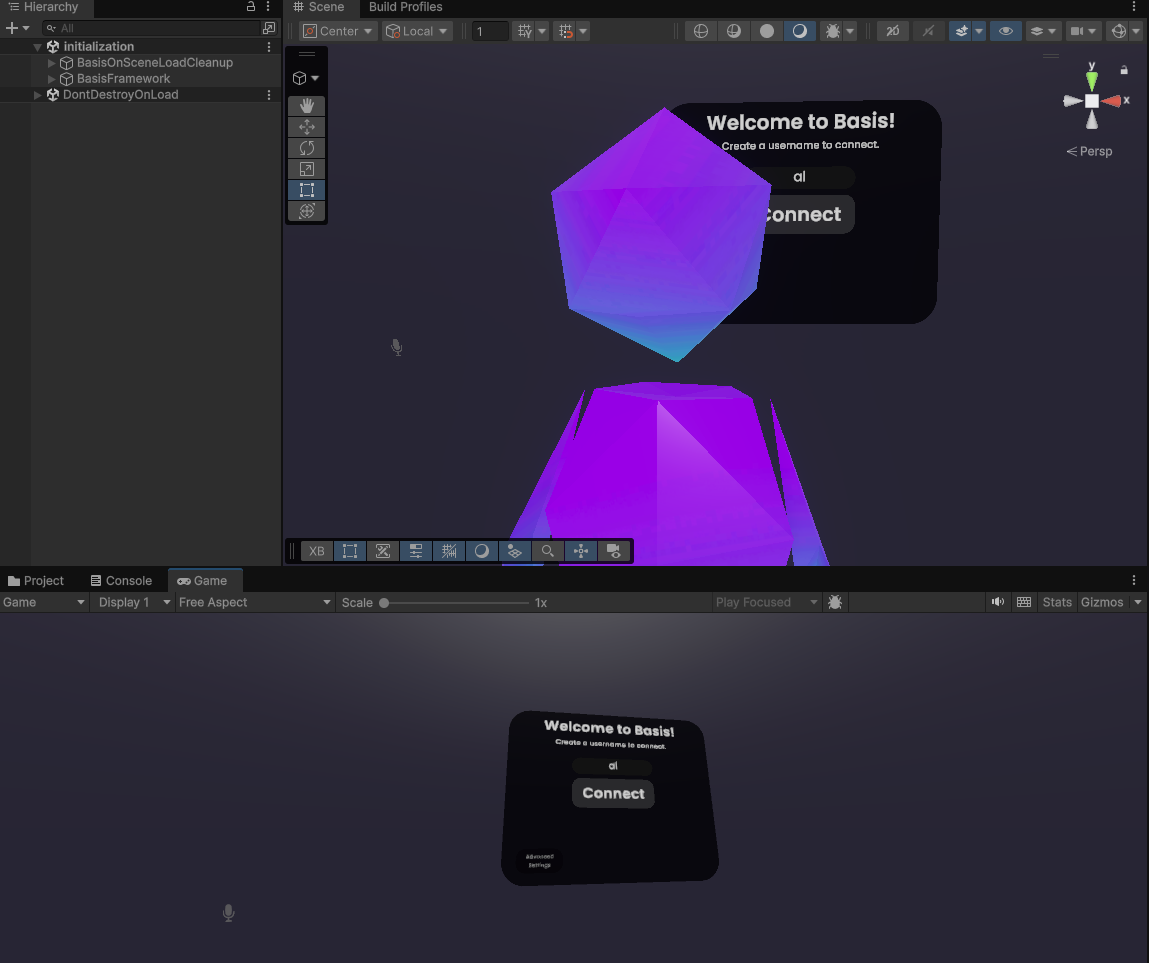The image size is (1149, 963).
Task: Switch to the Console tab
Action: tap(120, 580)
